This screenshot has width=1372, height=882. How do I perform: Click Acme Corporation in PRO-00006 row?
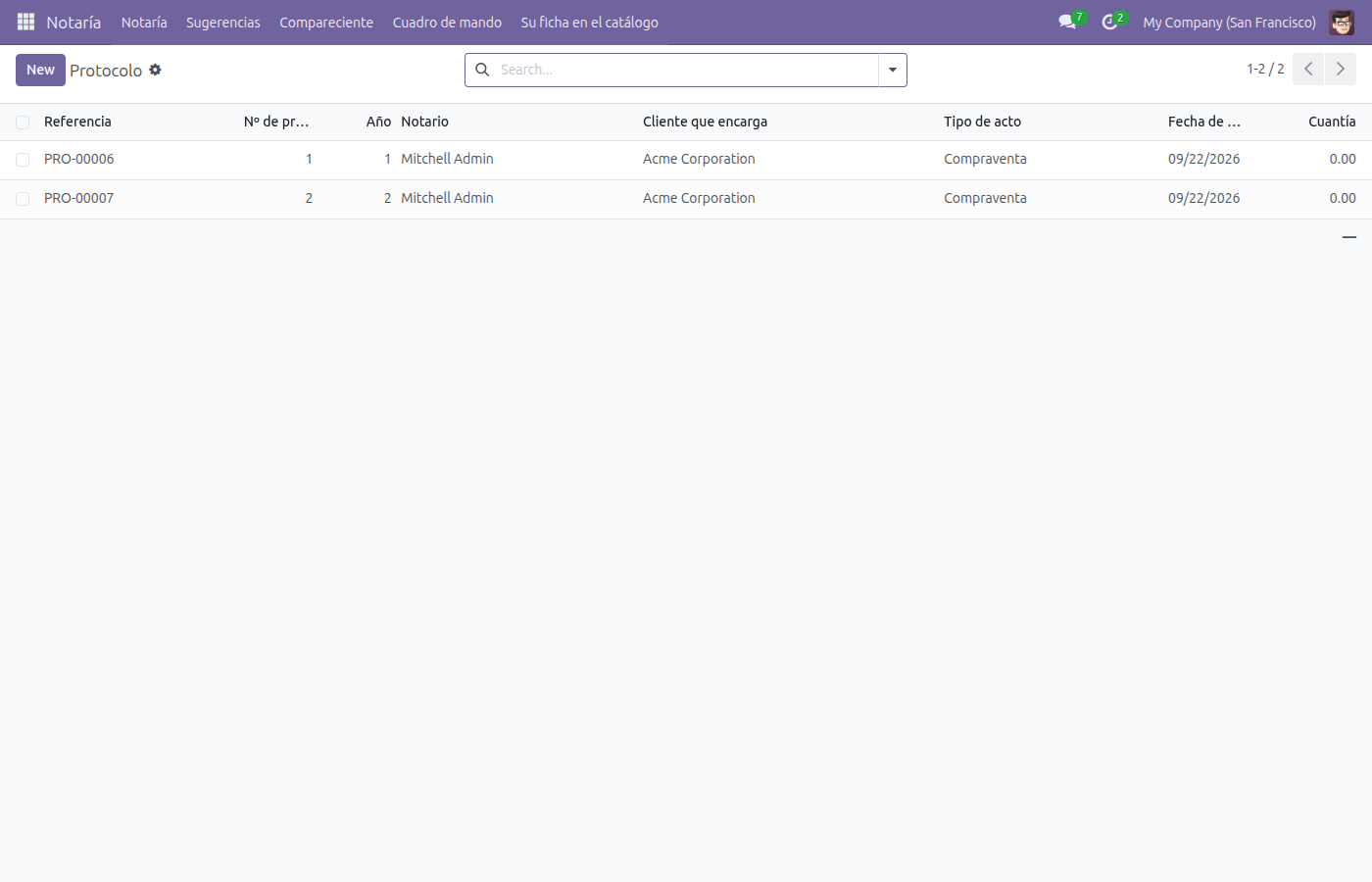[699, 159]
